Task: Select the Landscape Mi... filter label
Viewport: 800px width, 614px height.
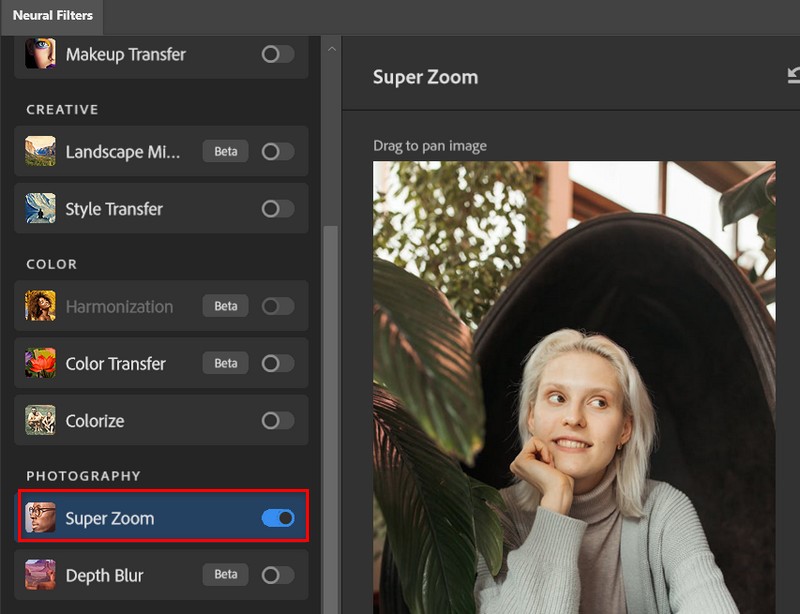Action: 122,152
